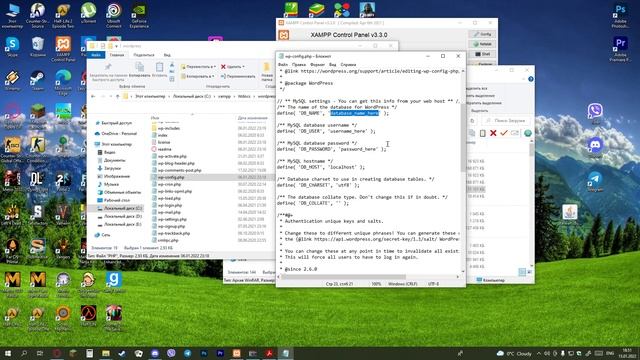Click the Explorer back navigation arrow
Viewport: 640px width, 360px height.
(x=93, y=96)
